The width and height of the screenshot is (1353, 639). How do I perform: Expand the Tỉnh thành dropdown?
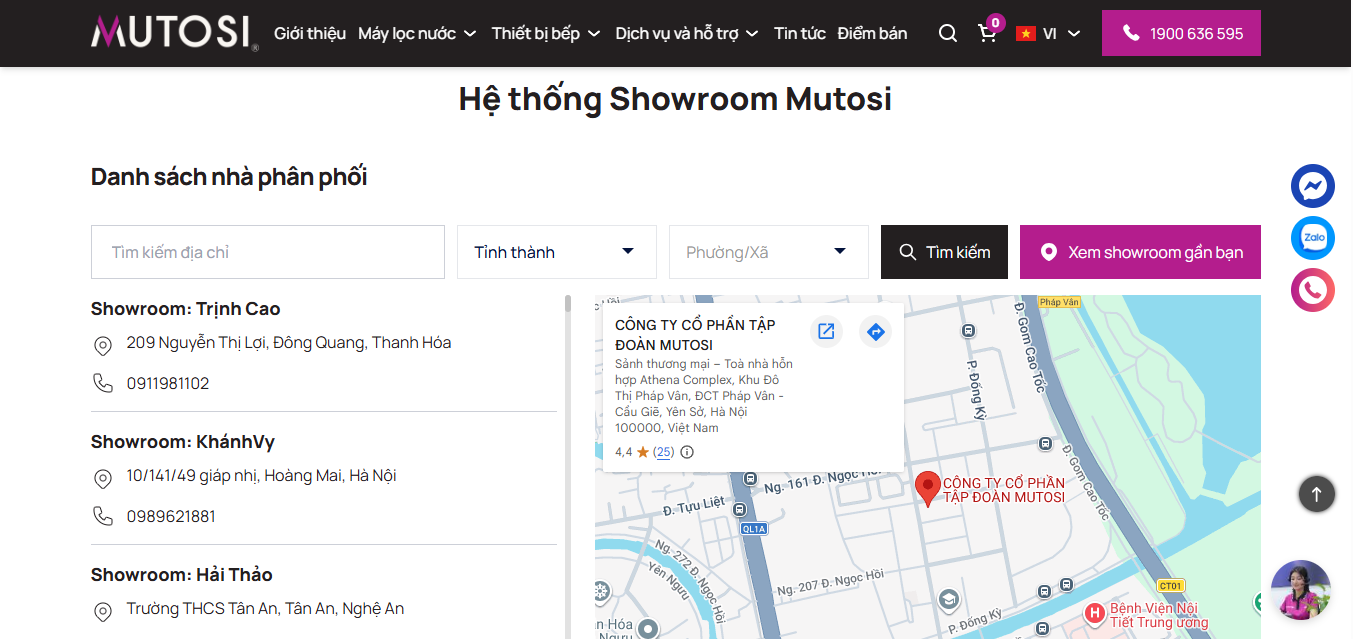[557, 252]
